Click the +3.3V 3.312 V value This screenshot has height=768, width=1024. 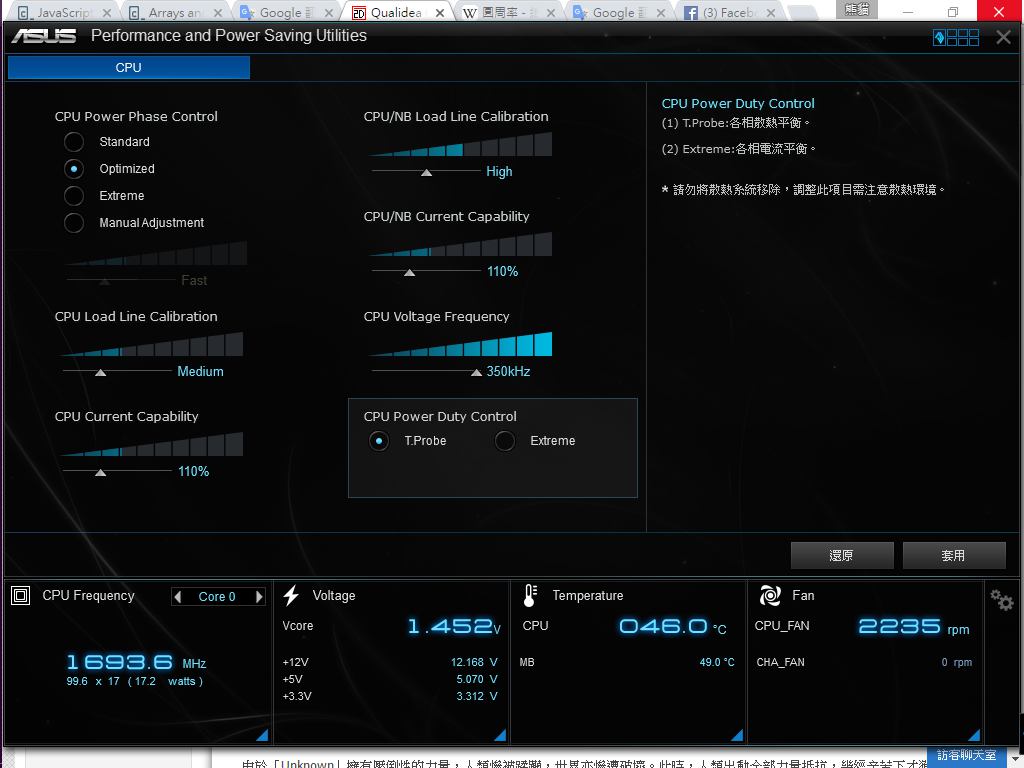coord(477,696)
